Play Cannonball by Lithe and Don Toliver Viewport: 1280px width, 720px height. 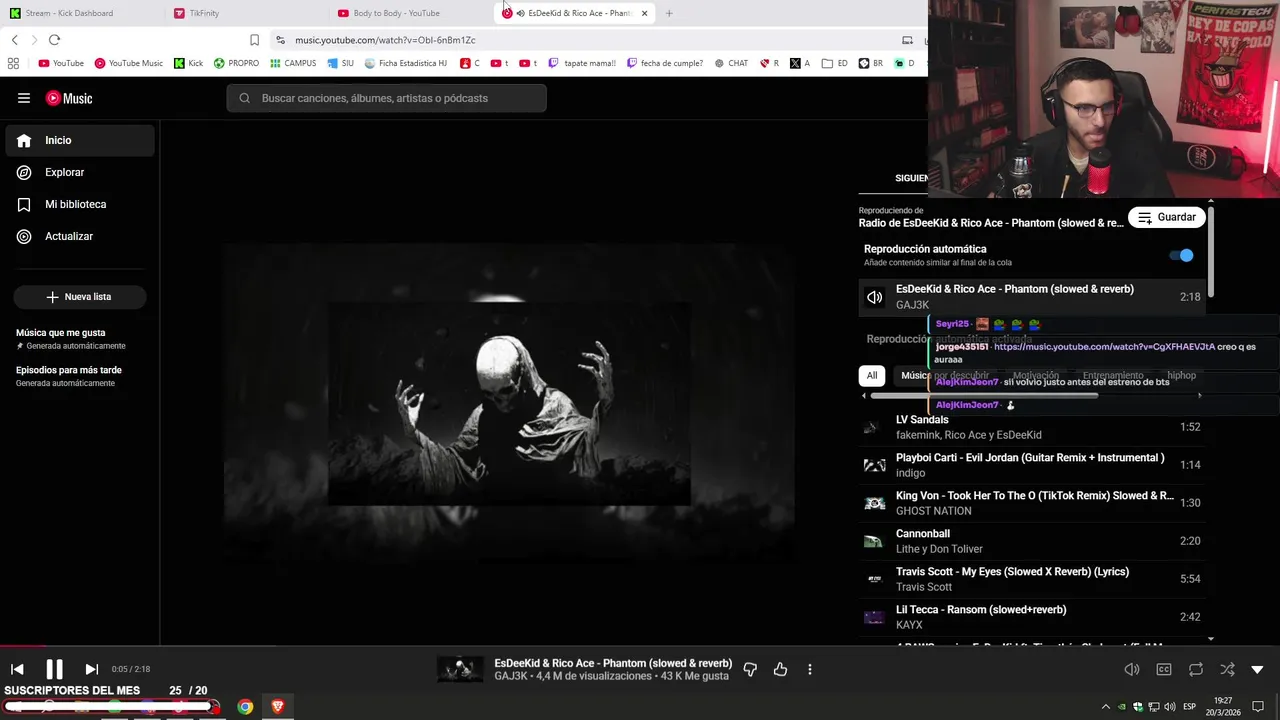click(1032, 541)
